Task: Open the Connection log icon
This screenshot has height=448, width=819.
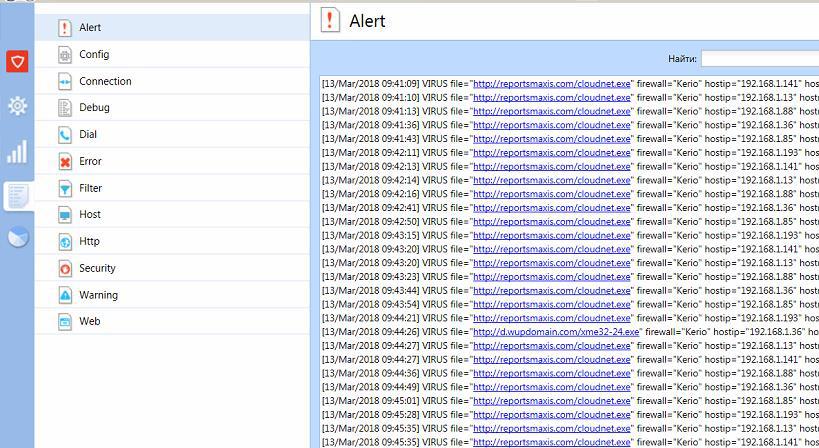Action: point(65,81)
